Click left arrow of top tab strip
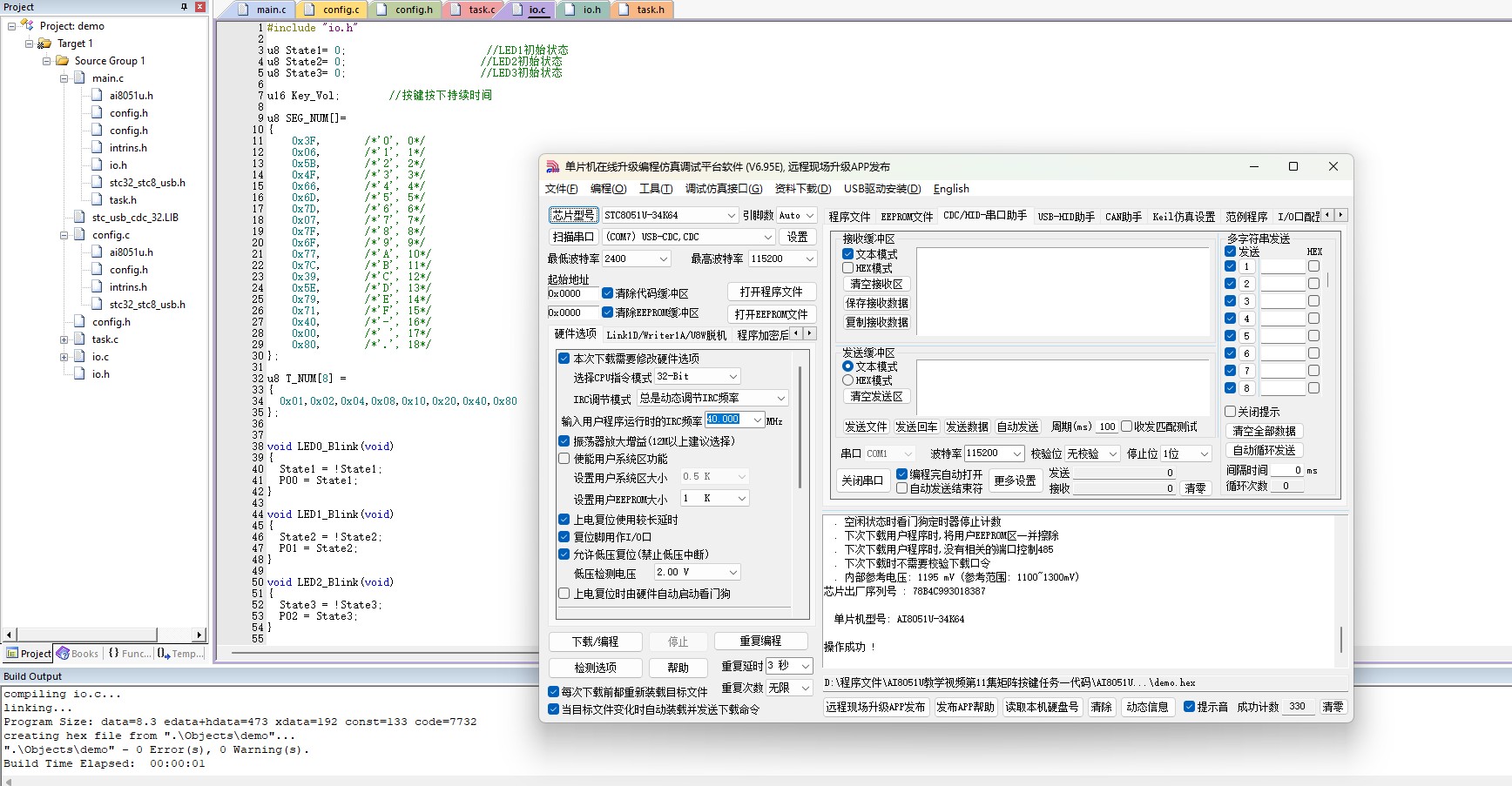1512x786 pixels. (1327, 215)
